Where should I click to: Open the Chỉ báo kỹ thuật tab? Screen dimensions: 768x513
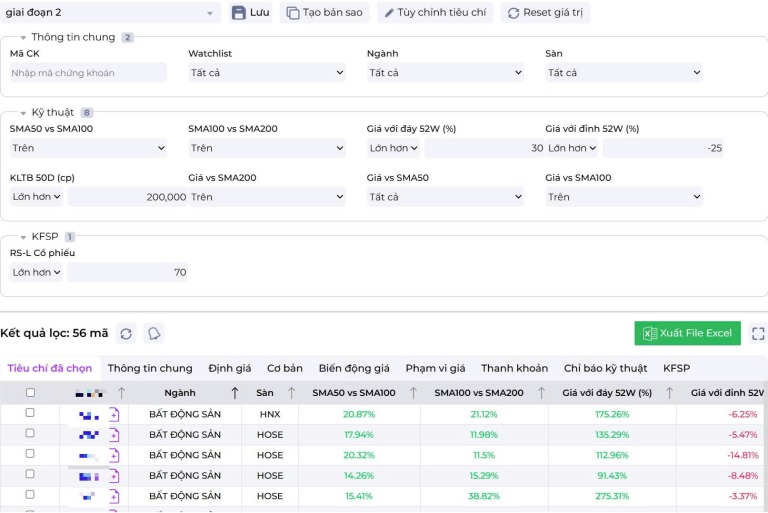coord(605,368)
